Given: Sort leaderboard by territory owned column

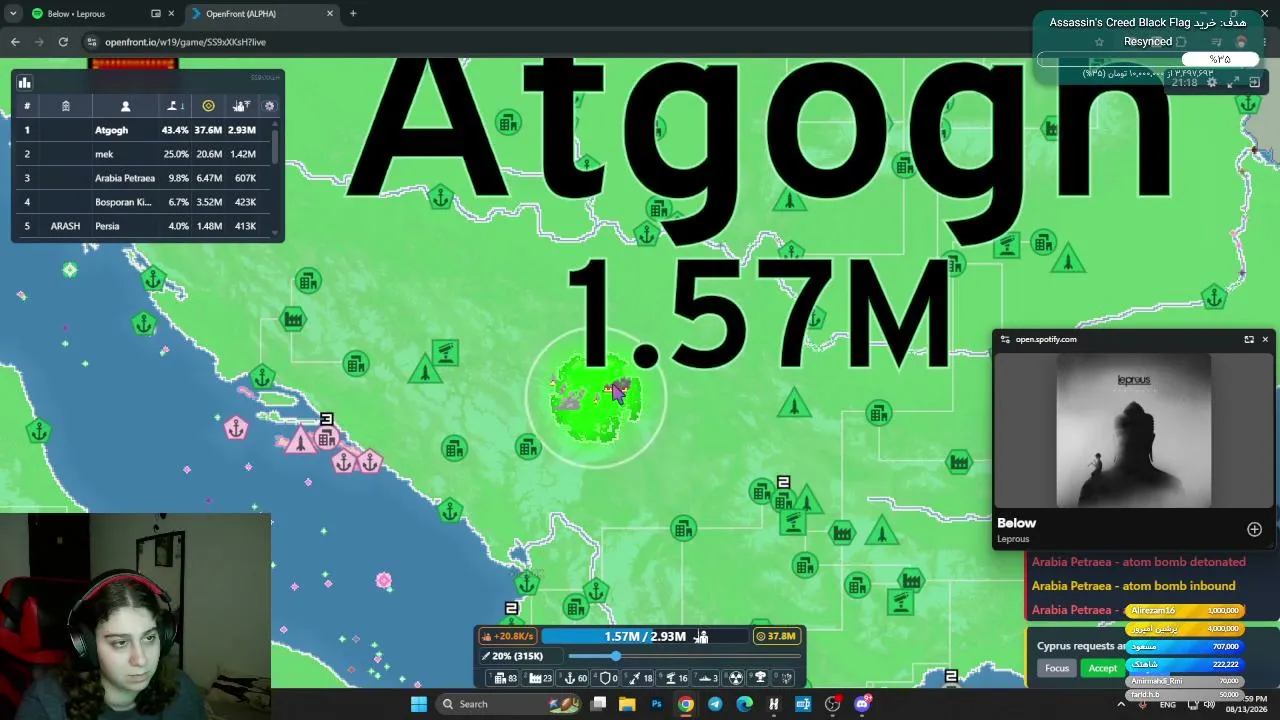Looking at the screenshot, I should point(175,106).
